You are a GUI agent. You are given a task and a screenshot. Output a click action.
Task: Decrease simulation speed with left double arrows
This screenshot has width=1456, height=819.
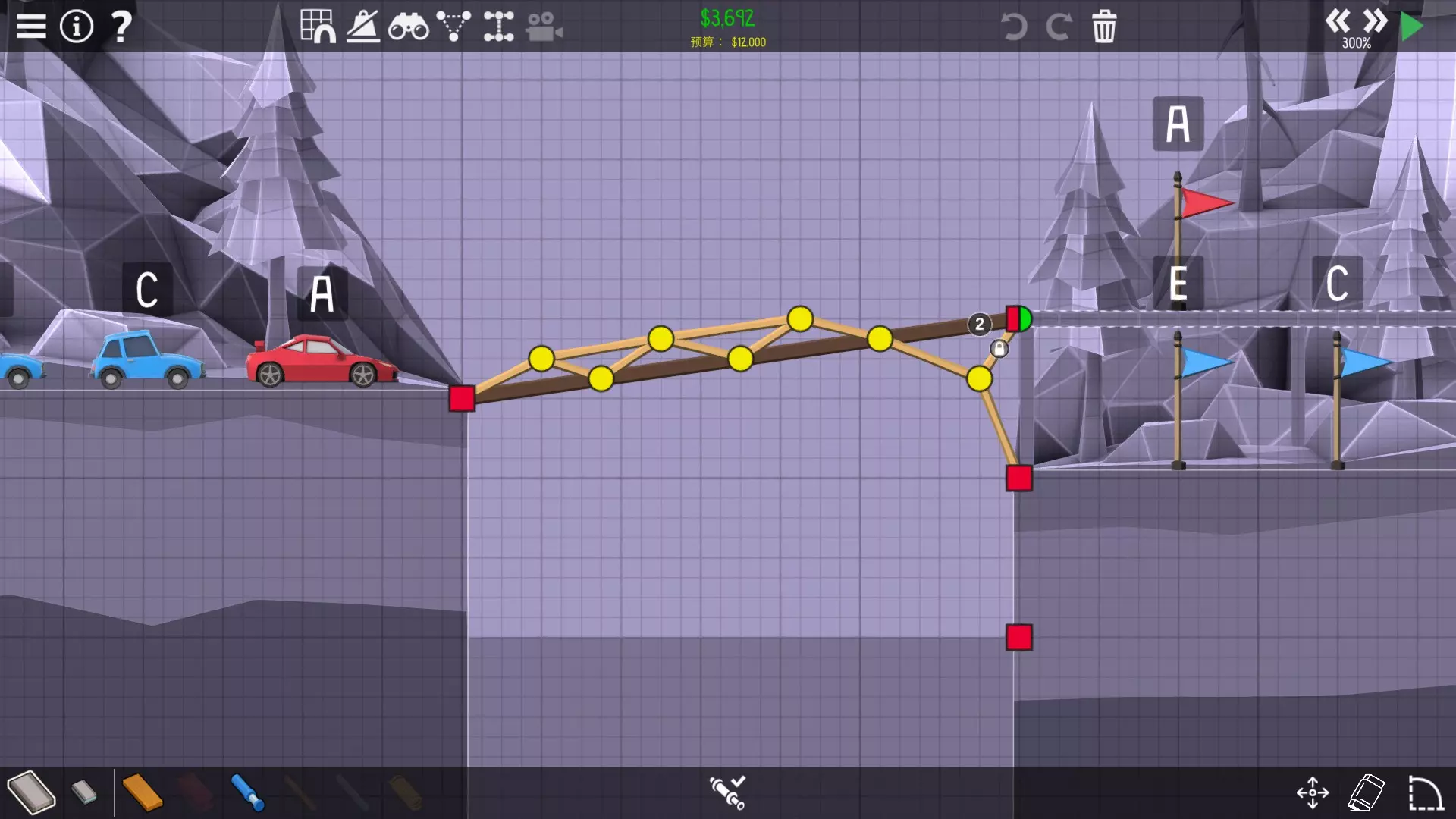pos(1338,20)
